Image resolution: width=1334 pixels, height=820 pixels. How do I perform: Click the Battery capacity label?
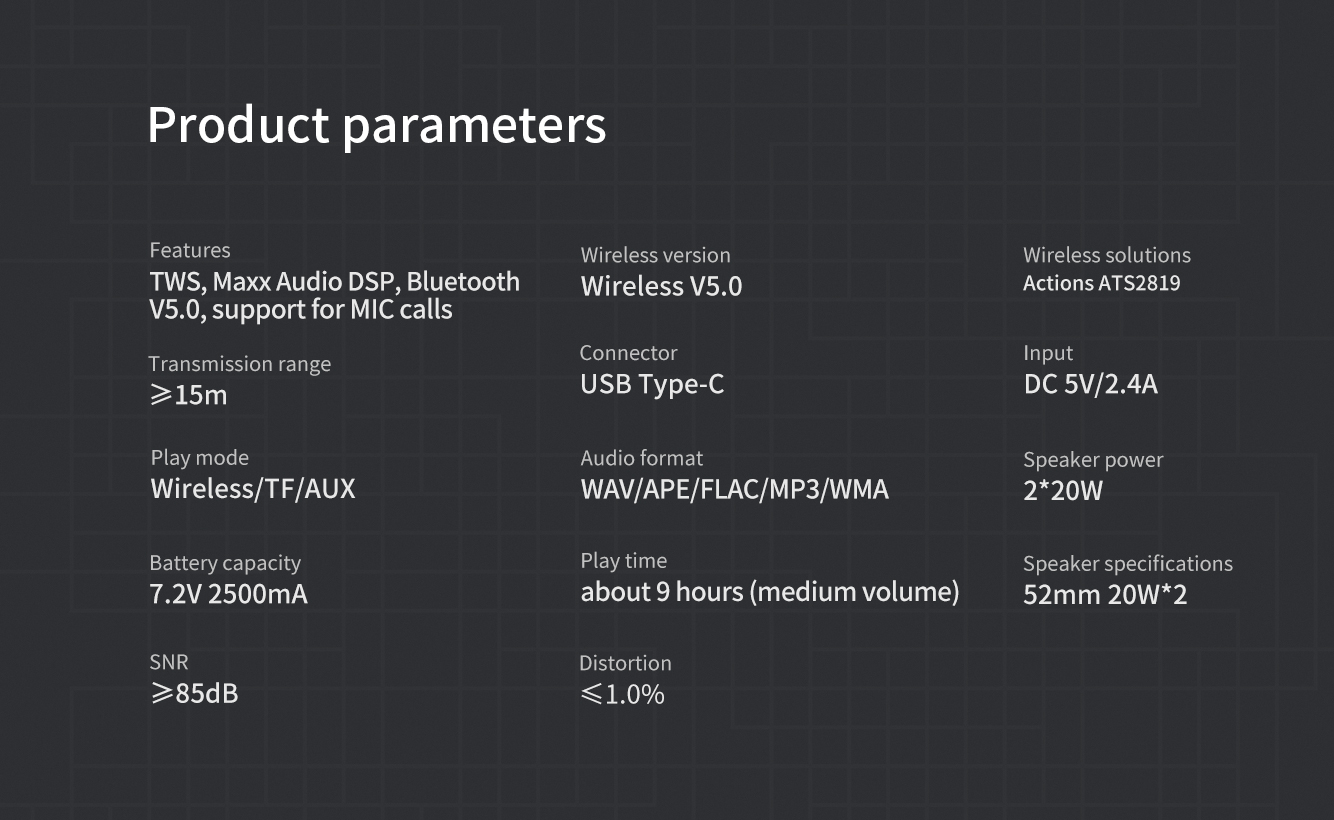225,563
